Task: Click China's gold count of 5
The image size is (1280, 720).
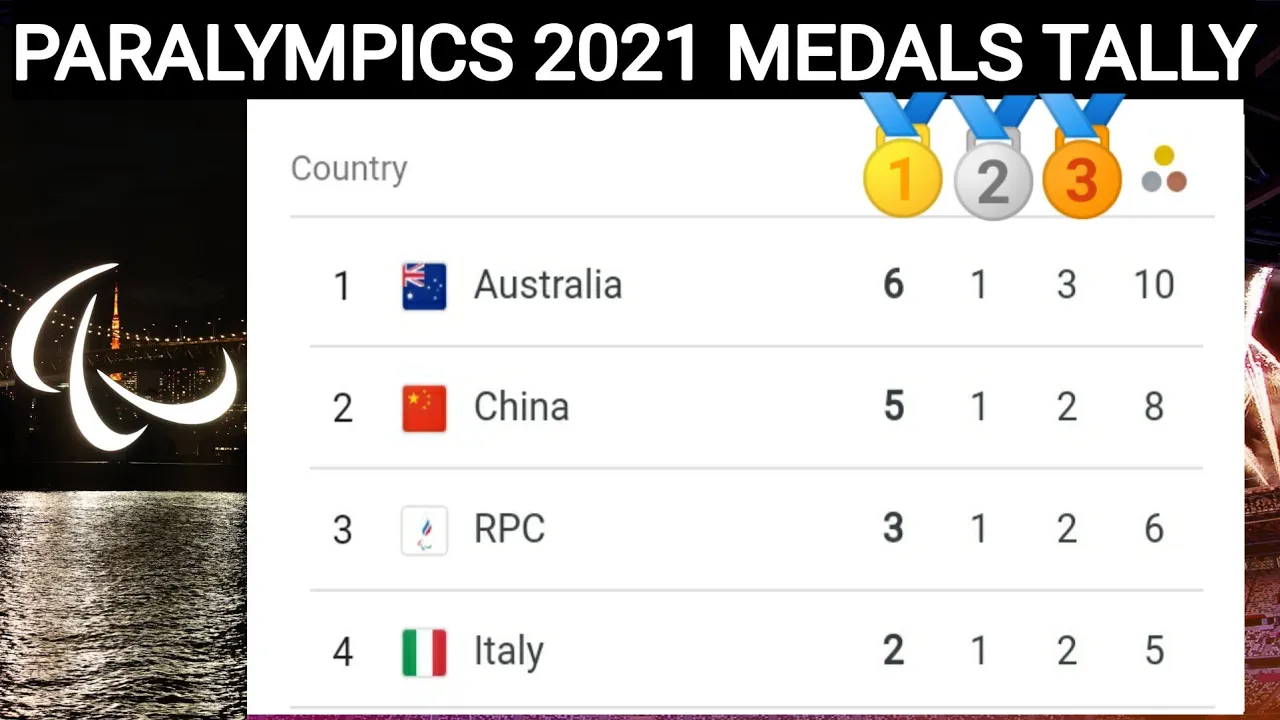Action: coord(894,407)
